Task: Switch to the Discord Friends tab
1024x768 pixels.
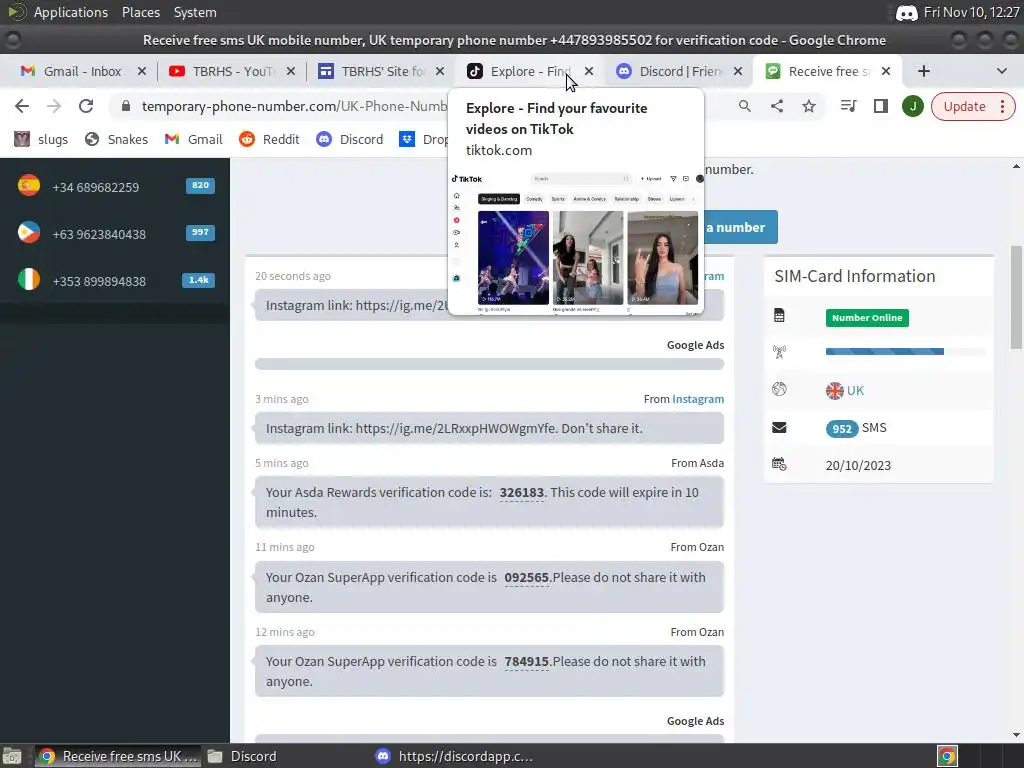Action: (678, 71)
